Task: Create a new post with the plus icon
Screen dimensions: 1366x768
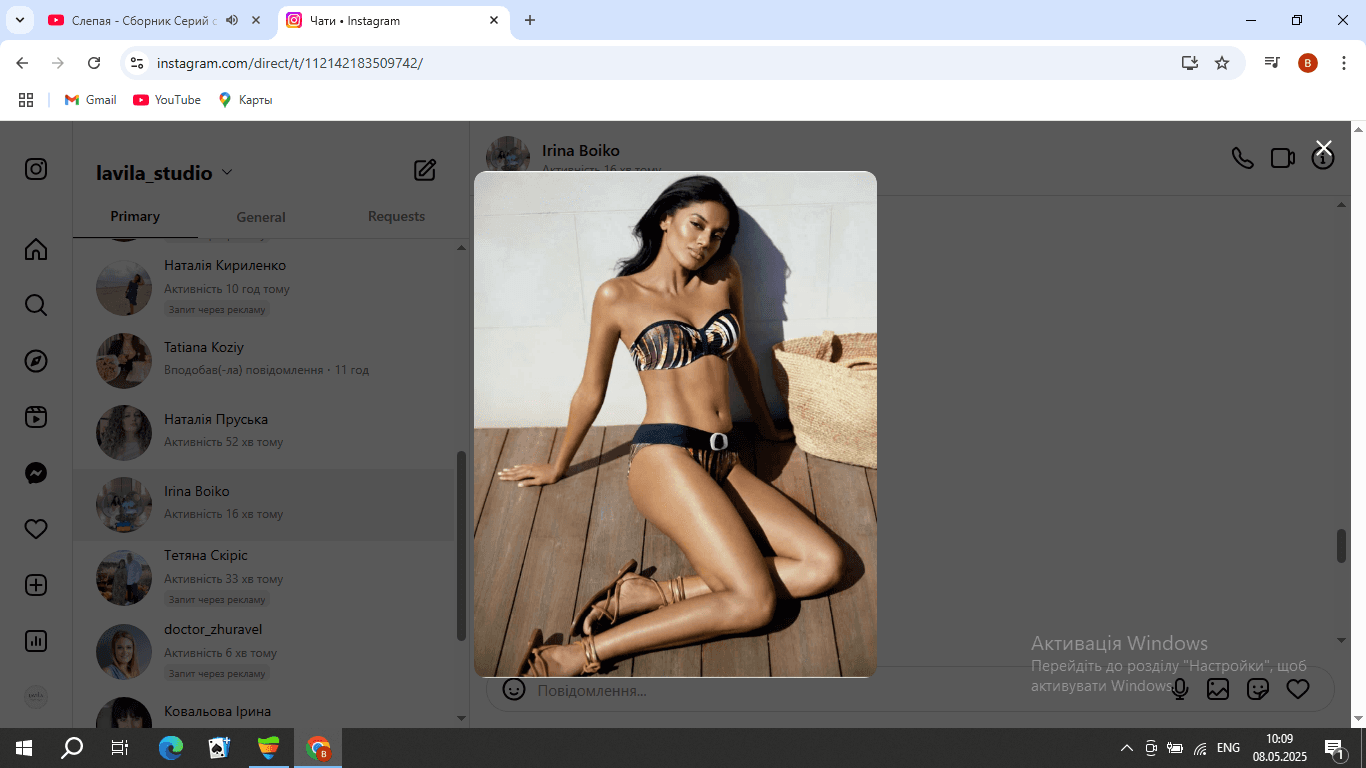Action: pos(36,585)
